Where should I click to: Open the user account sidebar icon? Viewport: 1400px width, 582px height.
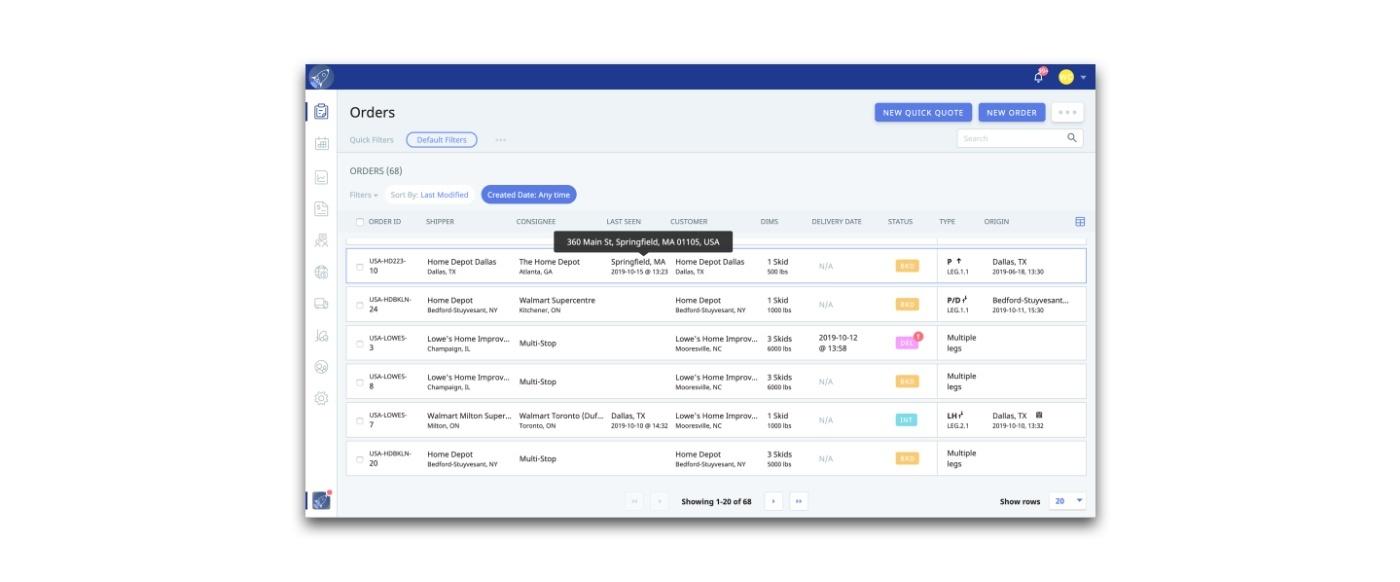[321, 367]
